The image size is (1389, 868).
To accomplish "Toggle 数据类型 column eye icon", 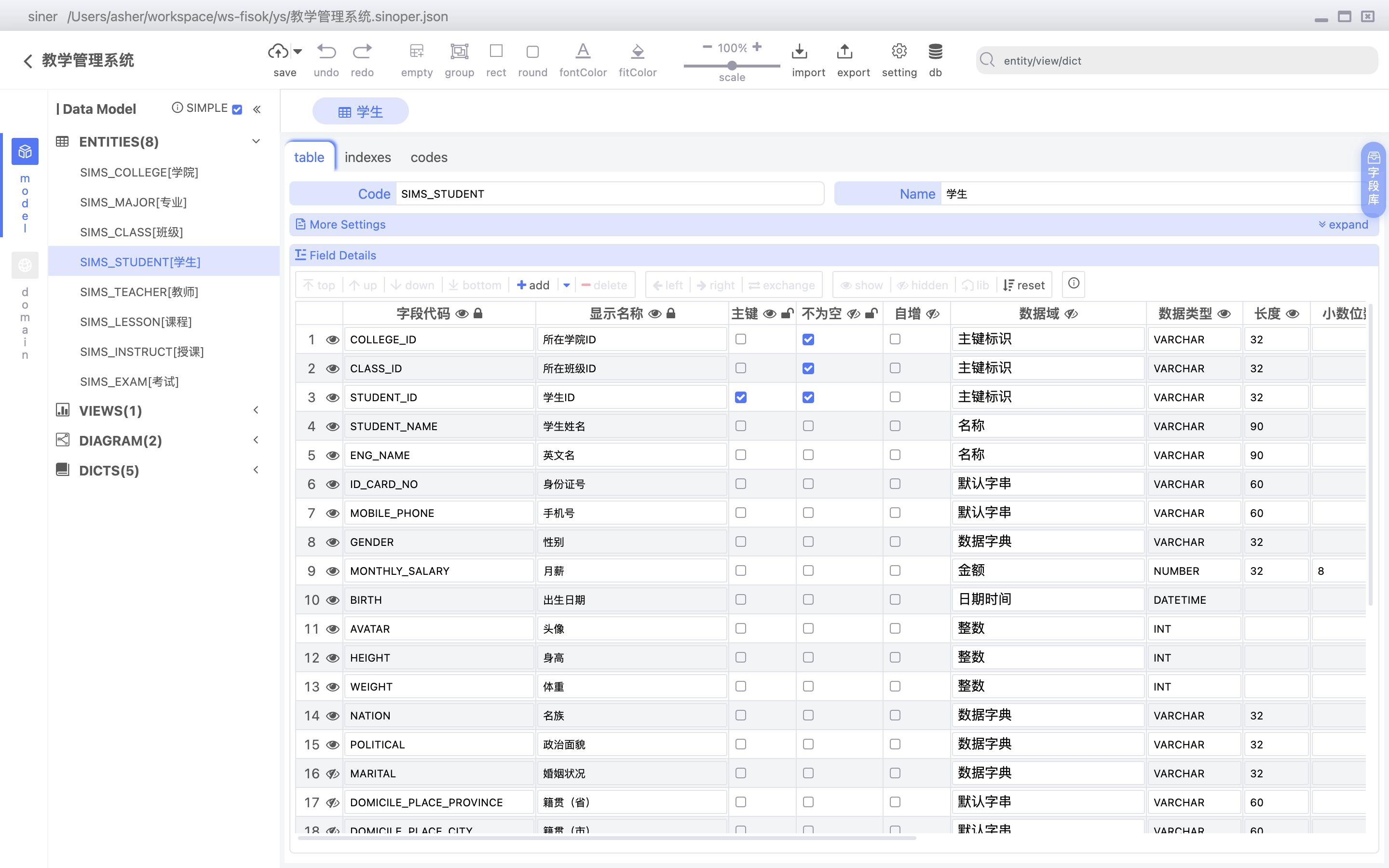I will 1224,314.
